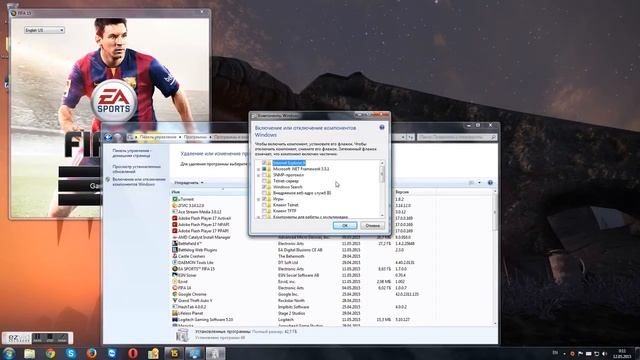Enable the TFTP client checkbox
This screenshot has width=640, height=360.
click(x=264, y=211)
